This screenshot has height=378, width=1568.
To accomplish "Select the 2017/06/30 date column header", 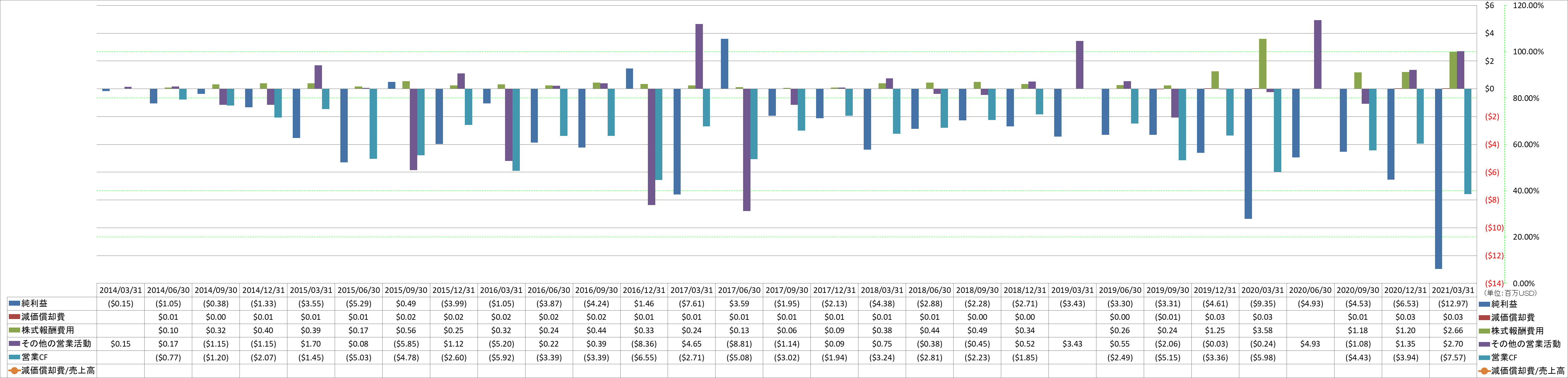I will click(x=739, y=290).
